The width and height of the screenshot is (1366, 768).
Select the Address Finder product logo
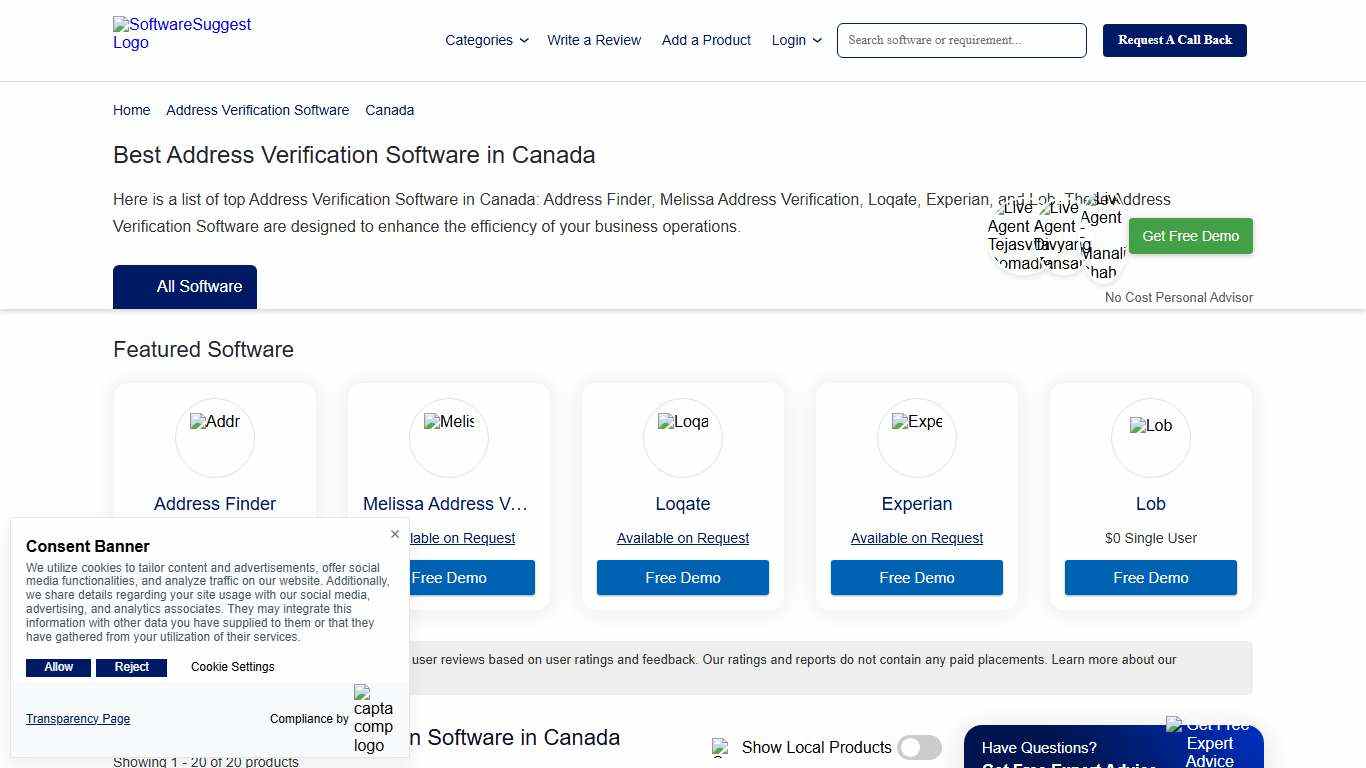(214, 437)
